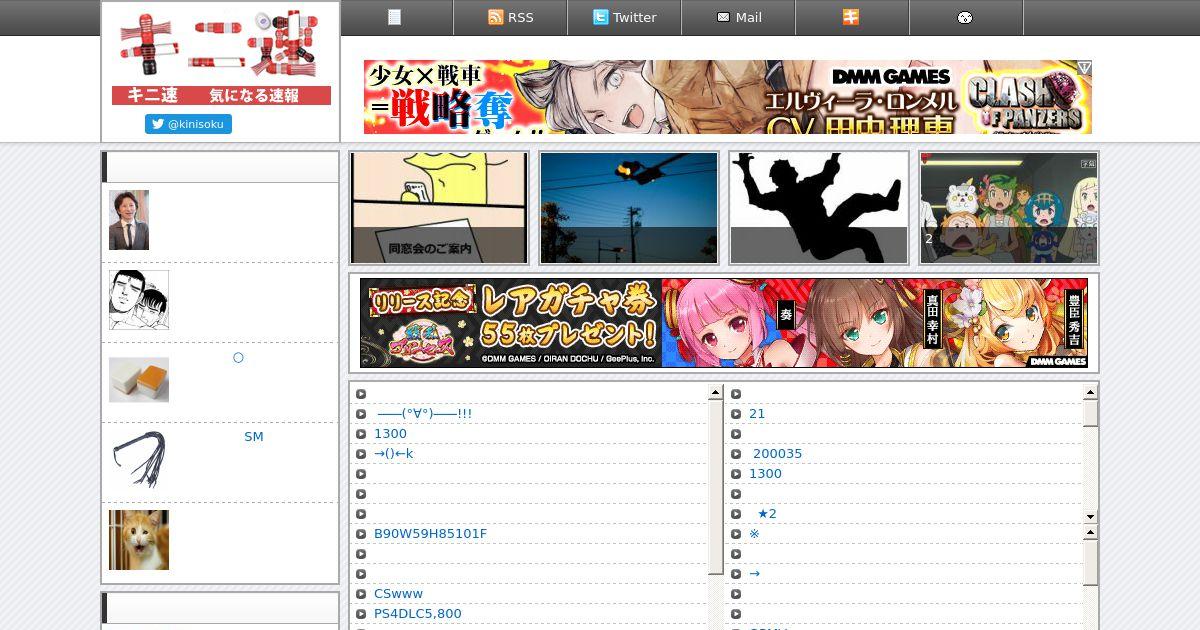Click the round face icon in the navbar
This screenshot has height=630, width=1200.
[966, 17]
